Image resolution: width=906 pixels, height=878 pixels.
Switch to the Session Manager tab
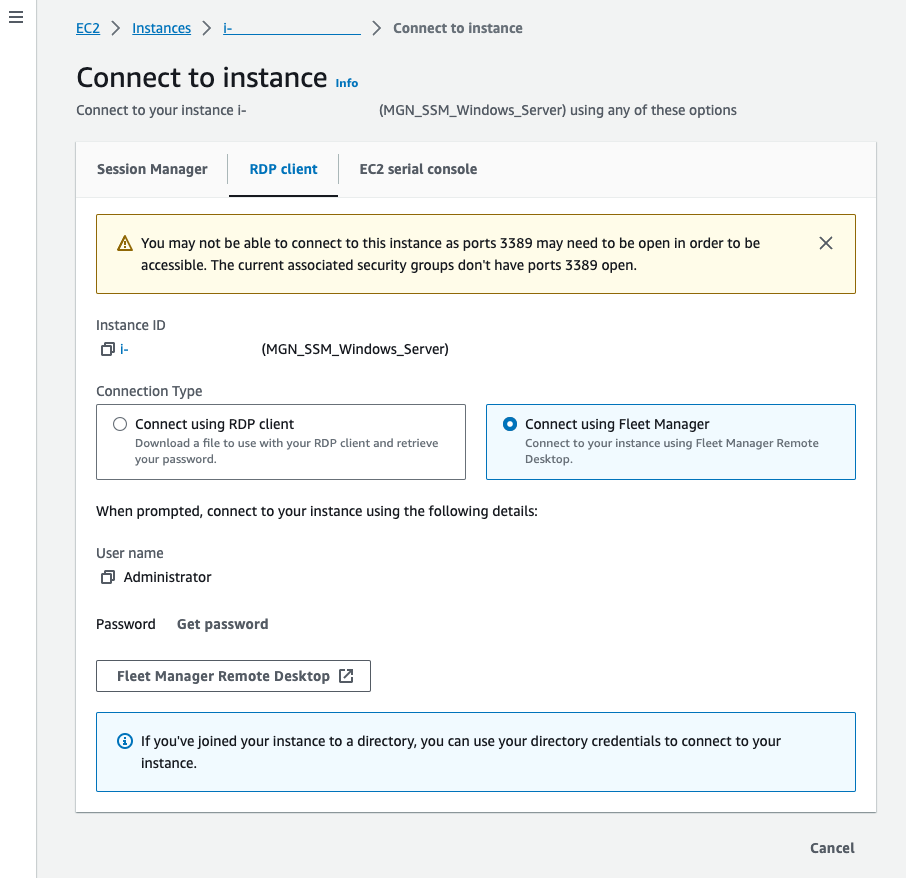(x=152, y=169)
